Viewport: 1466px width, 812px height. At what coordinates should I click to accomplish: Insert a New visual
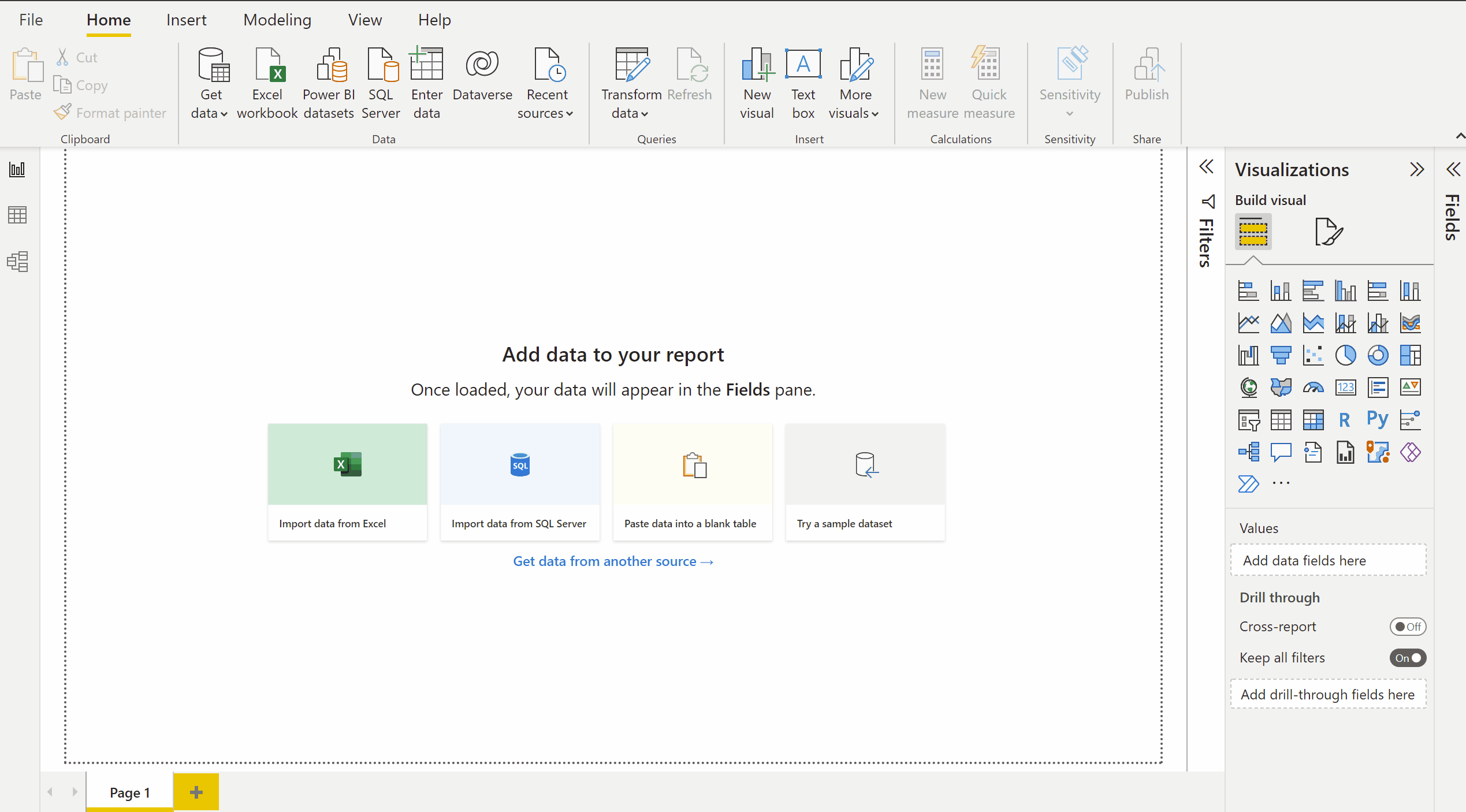757,84
